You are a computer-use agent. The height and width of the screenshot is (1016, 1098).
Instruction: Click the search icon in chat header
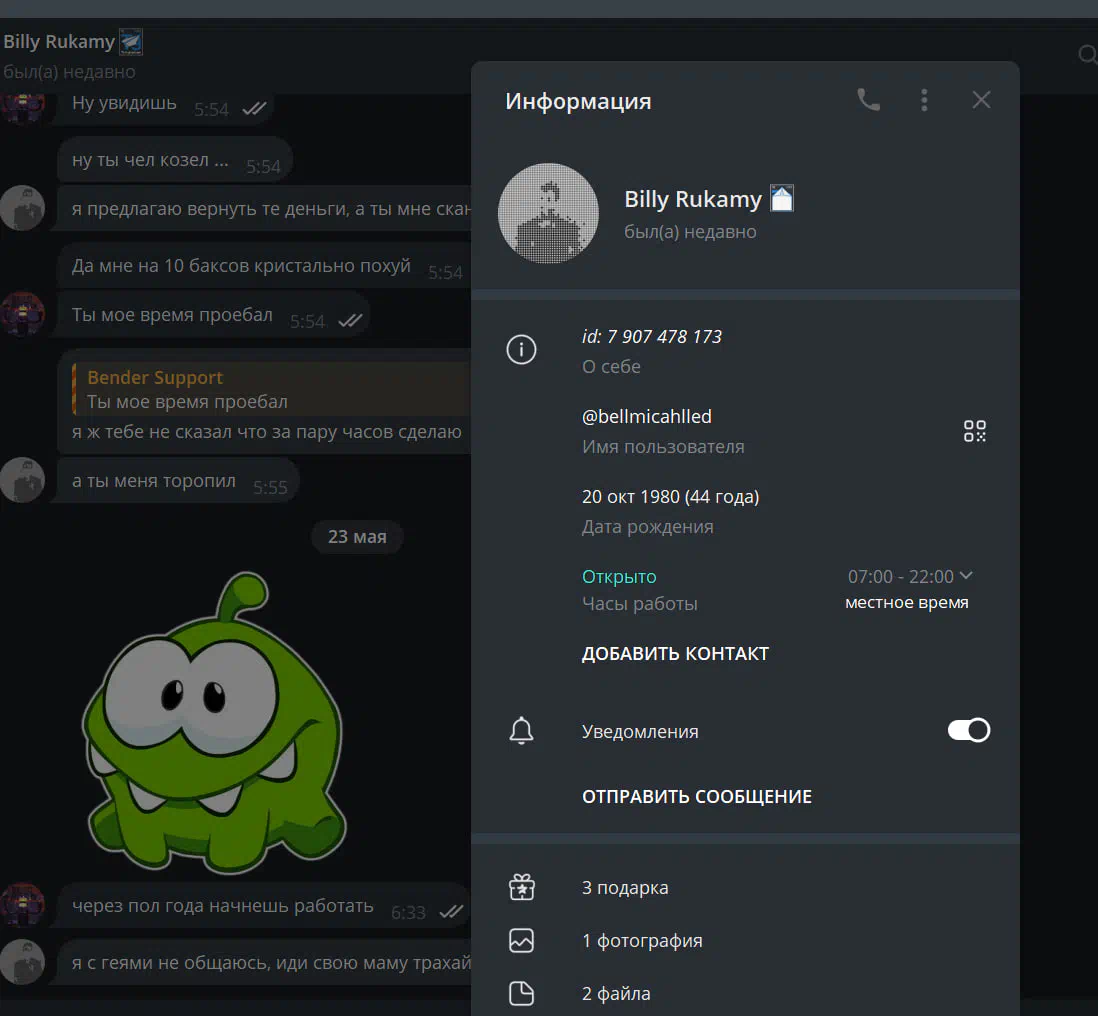(x=1087, y=55)
